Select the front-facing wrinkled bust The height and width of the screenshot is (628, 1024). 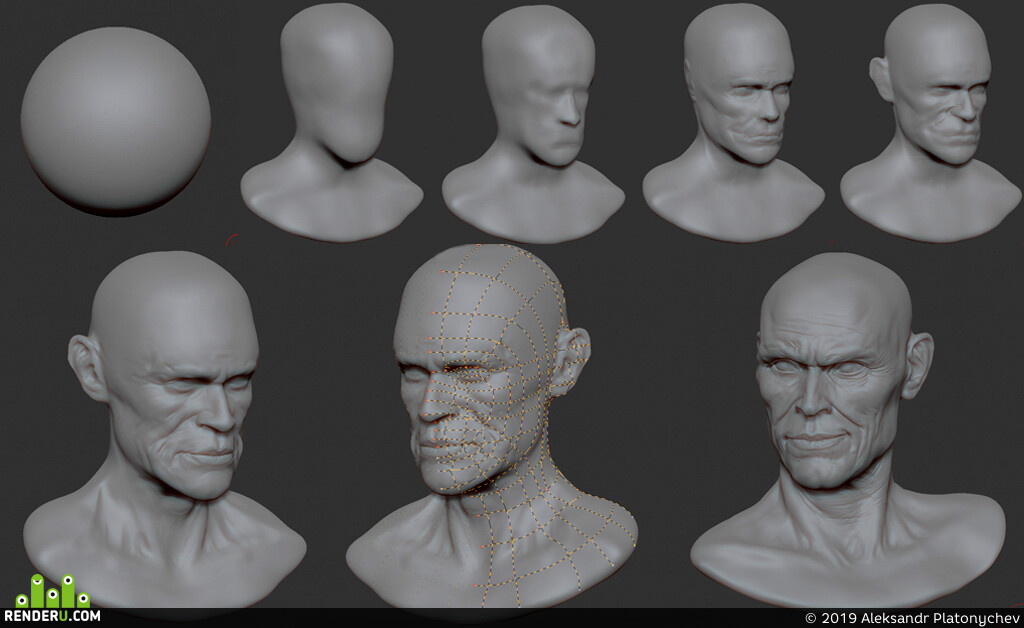click(x=848, y=430)
